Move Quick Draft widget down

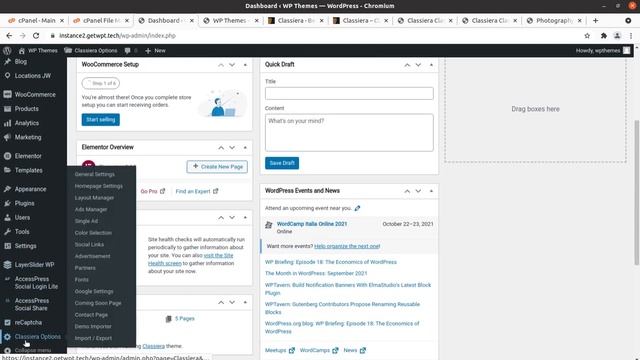(x=418, y=65)
